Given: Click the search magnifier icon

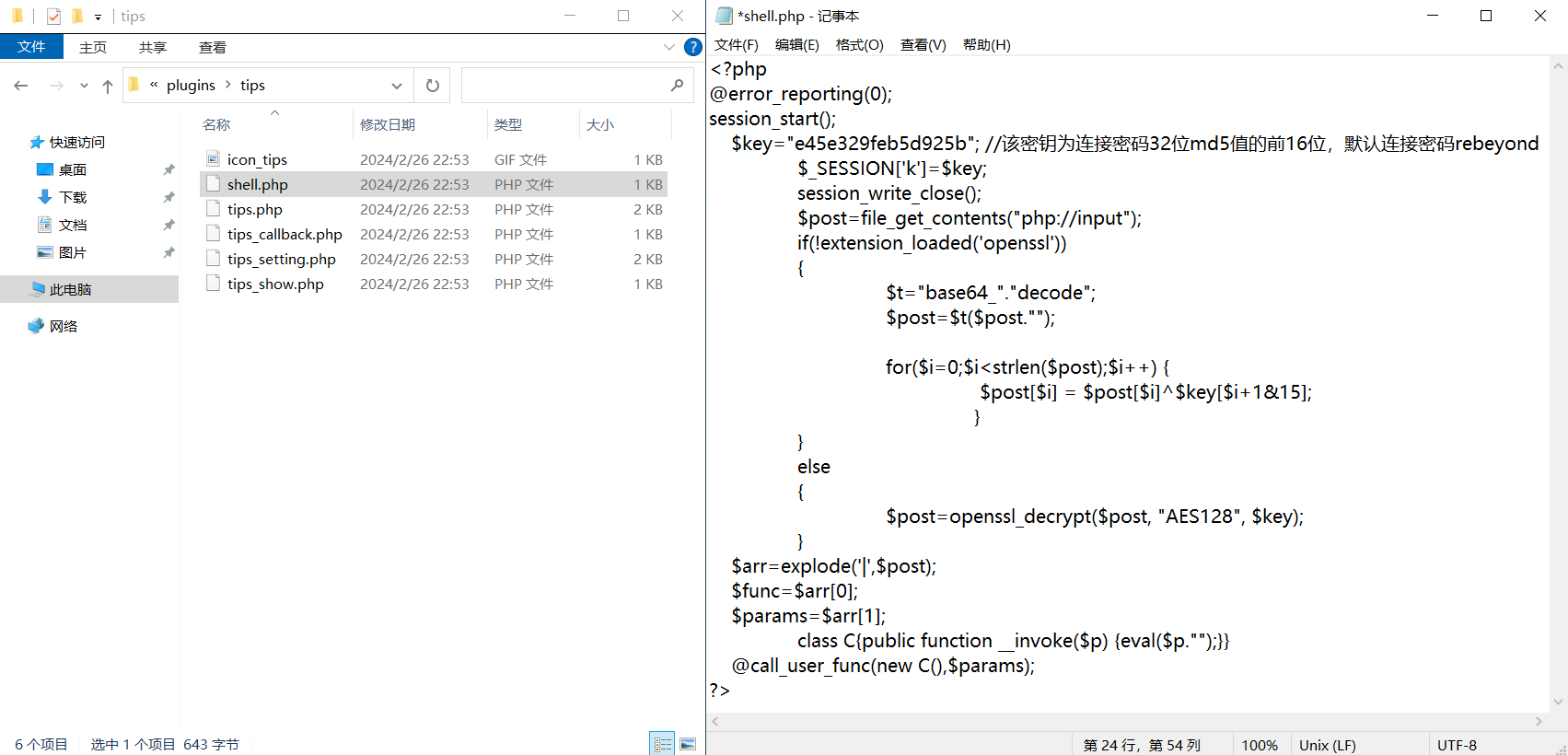Looking at the screenshot, I should [678, 85].
